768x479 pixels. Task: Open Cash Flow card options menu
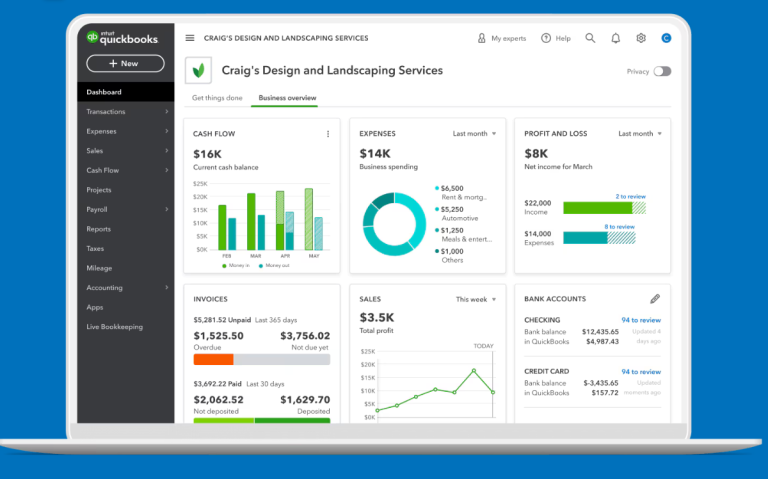[x=328, y=134]
